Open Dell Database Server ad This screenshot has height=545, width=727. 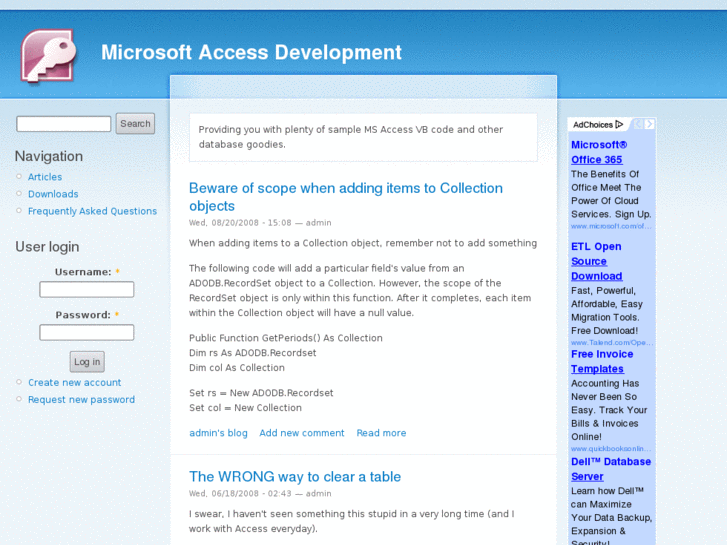(x=611, y=469)
